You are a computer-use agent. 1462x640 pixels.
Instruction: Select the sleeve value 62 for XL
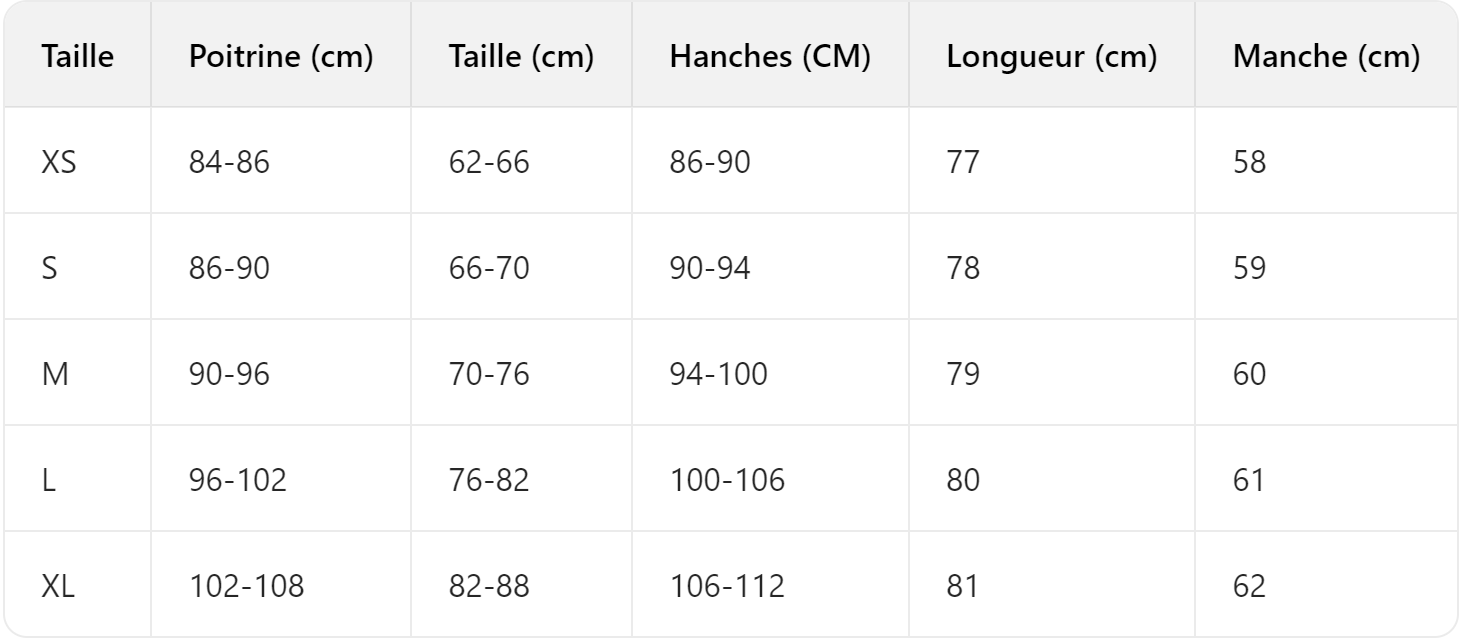point(1250,587)
